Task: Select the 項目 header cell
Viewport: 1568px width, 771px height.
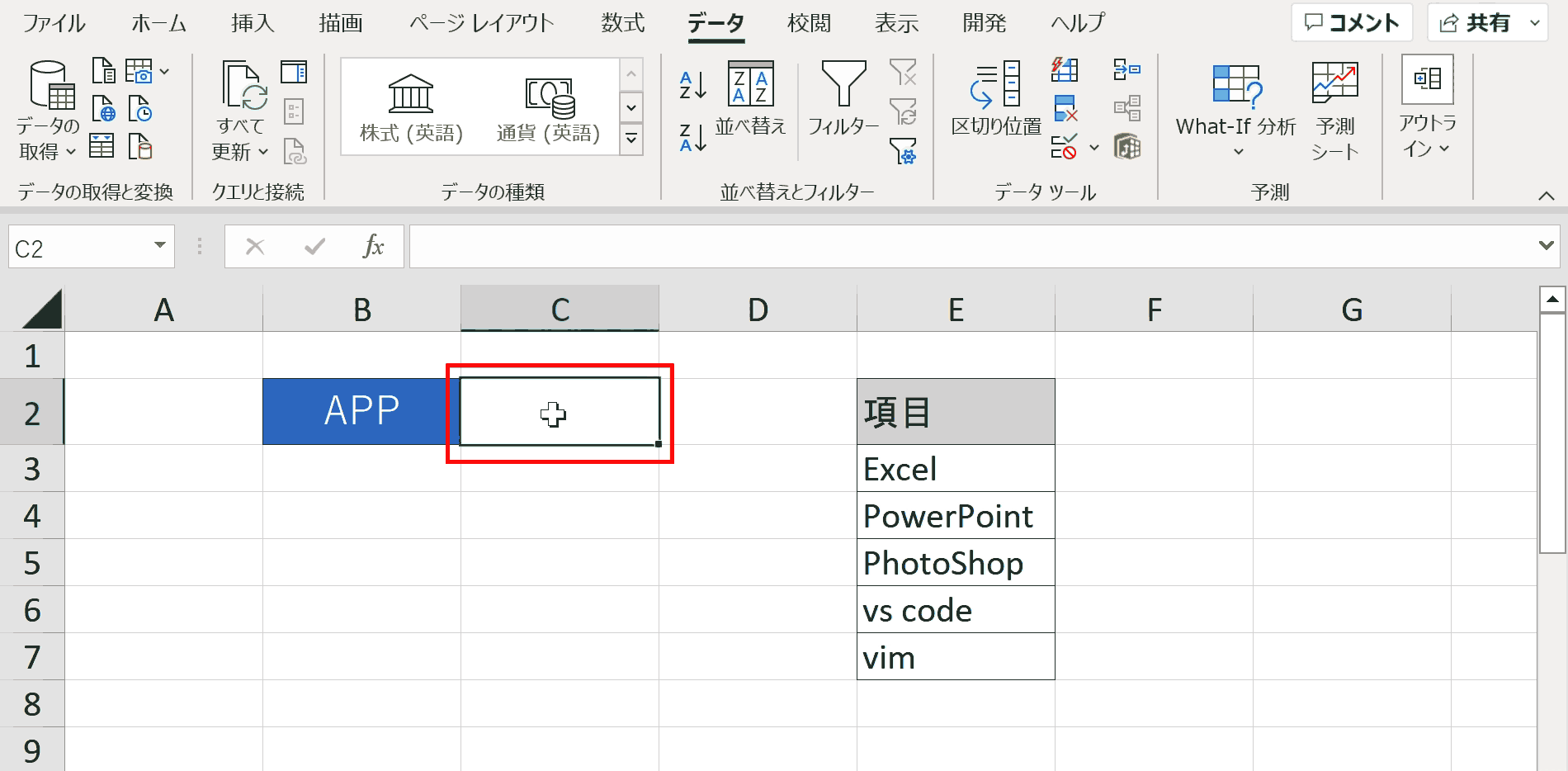Action: coord(956,411)
